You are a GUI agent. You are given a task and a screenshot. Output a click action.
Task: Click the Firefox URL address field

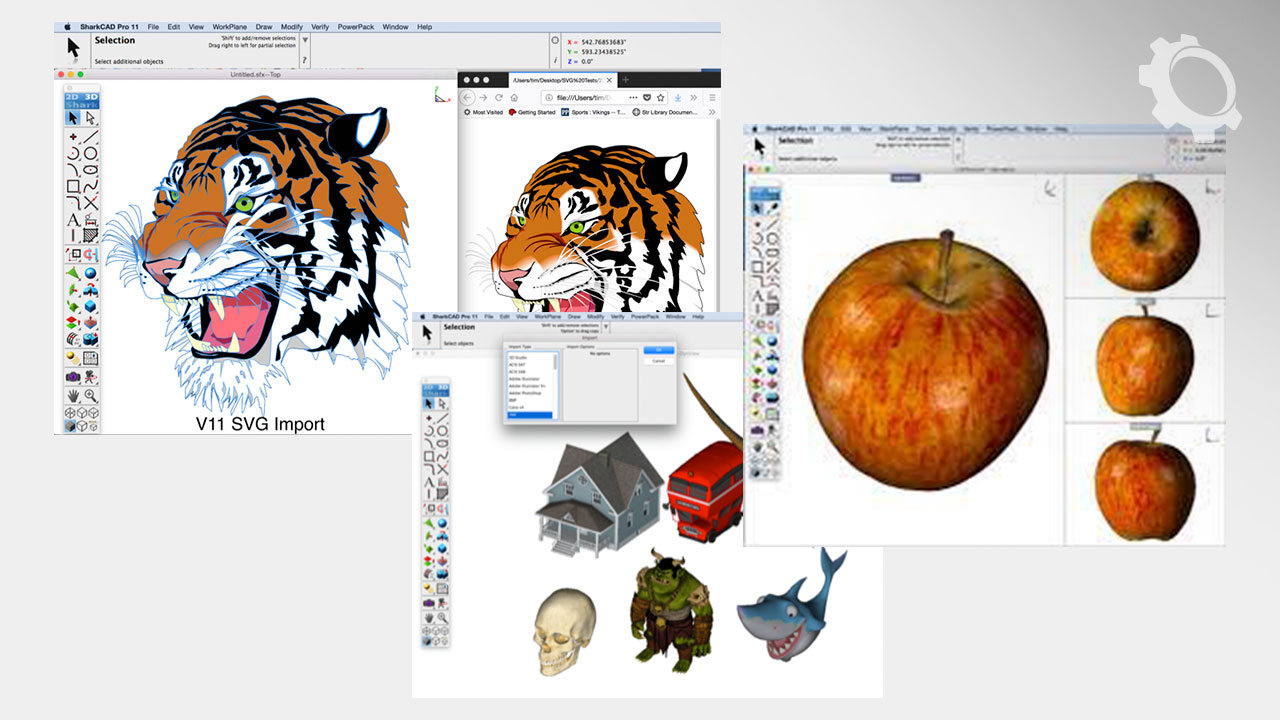(x=590, y=97)
